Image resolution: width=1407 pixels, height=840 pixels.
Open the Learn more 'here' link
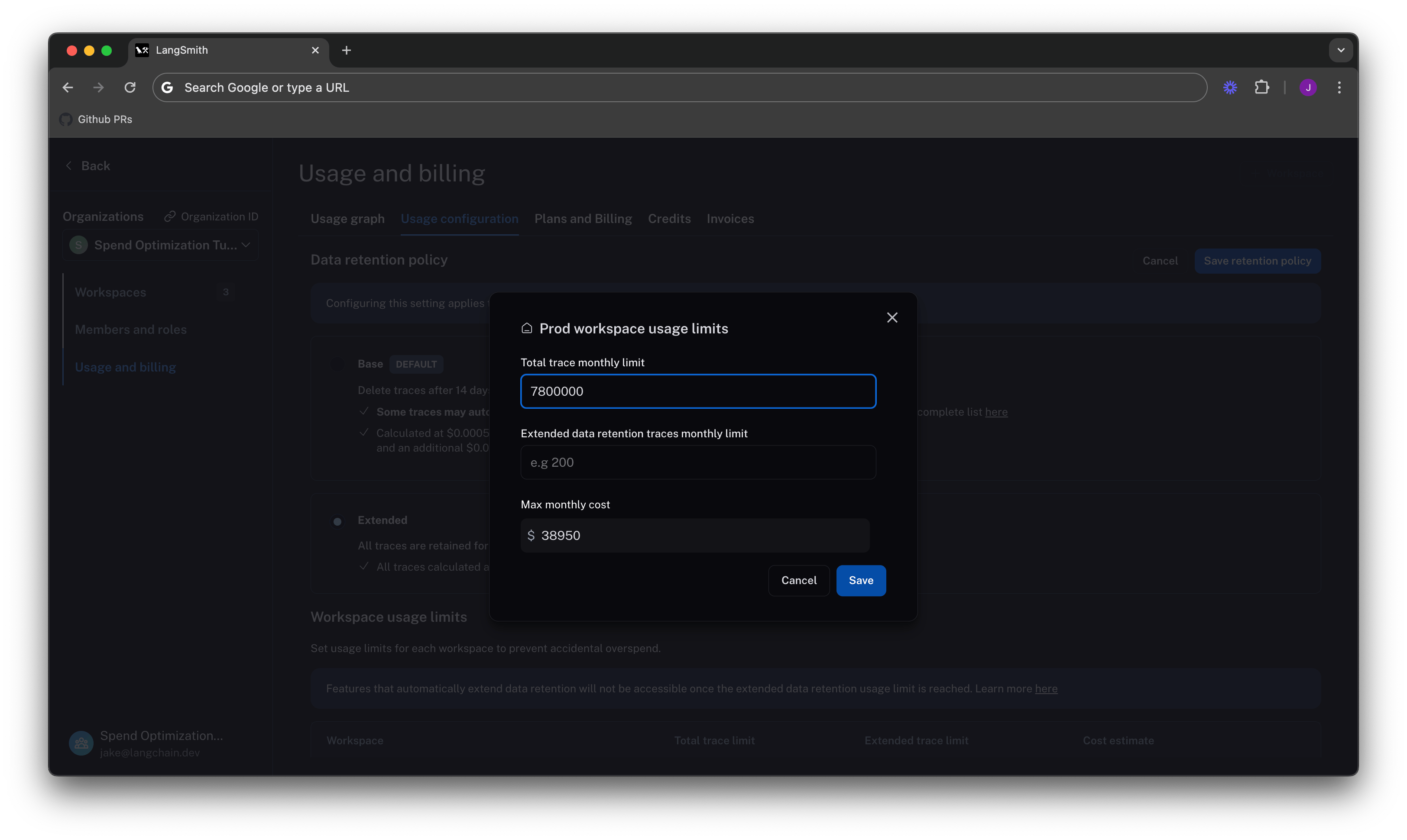pos(1046,689)
